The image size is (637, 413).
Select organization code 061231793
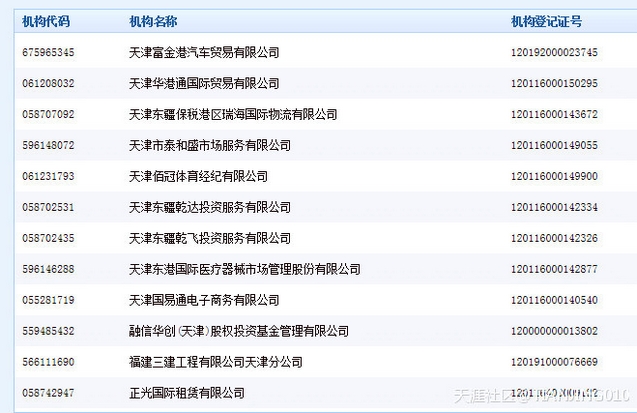tap(48, 176)
